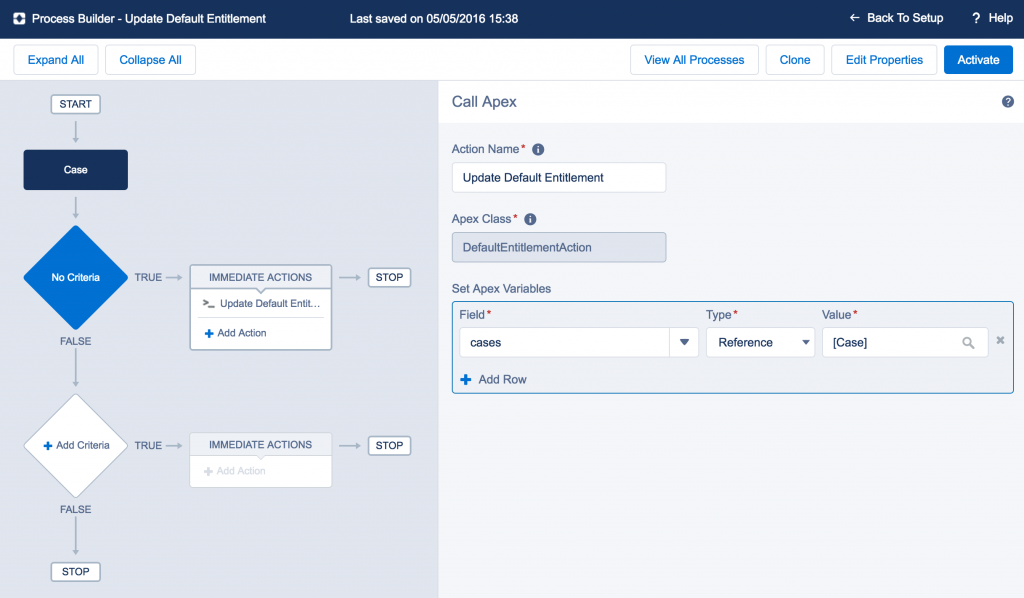1024x598 pixels.
Task: Click the Process Builder title text
Action: tap(149, 19)
